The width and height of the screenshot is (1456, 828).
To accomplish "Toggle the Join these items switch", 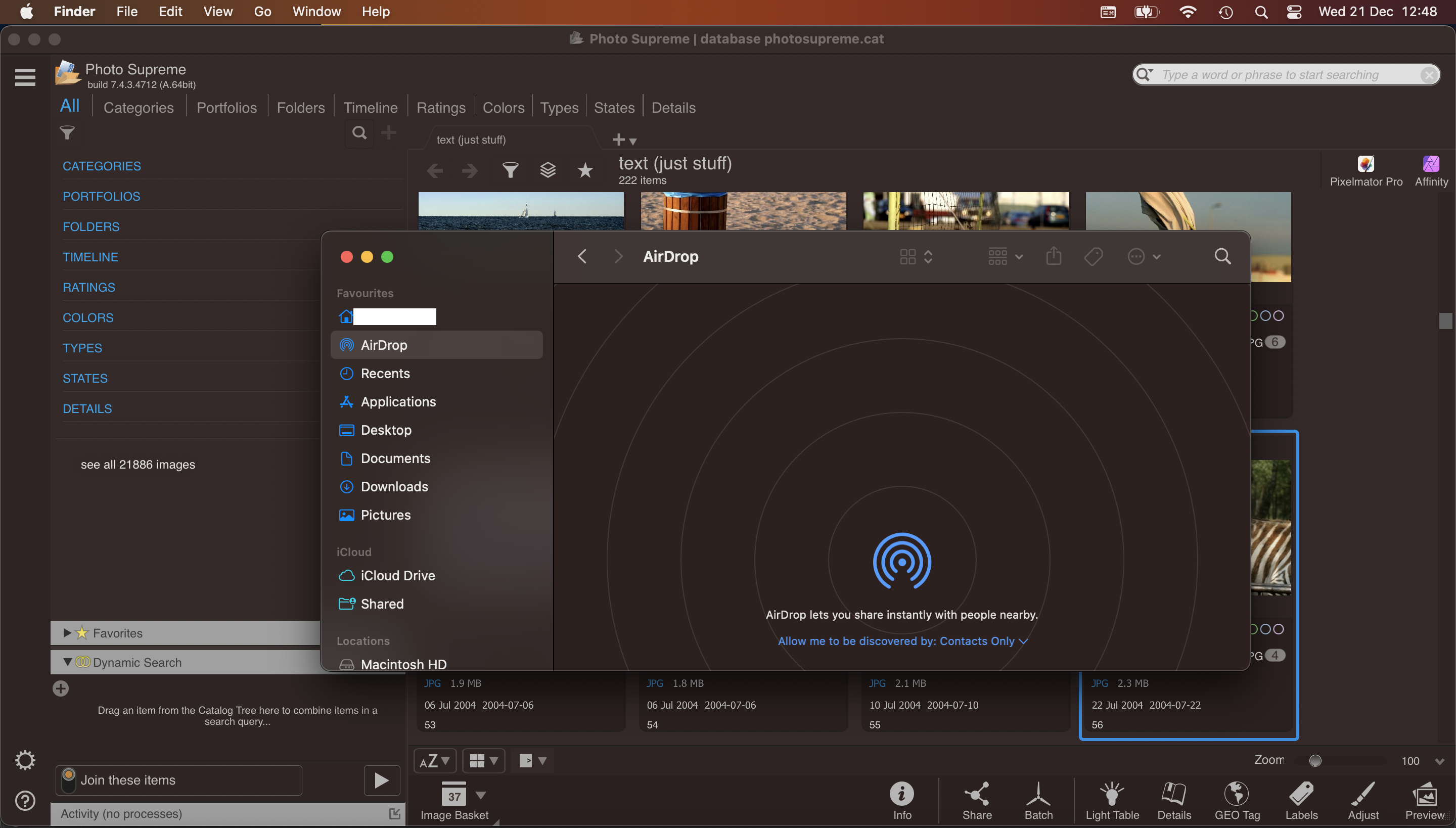I will (x=68, y=780).
